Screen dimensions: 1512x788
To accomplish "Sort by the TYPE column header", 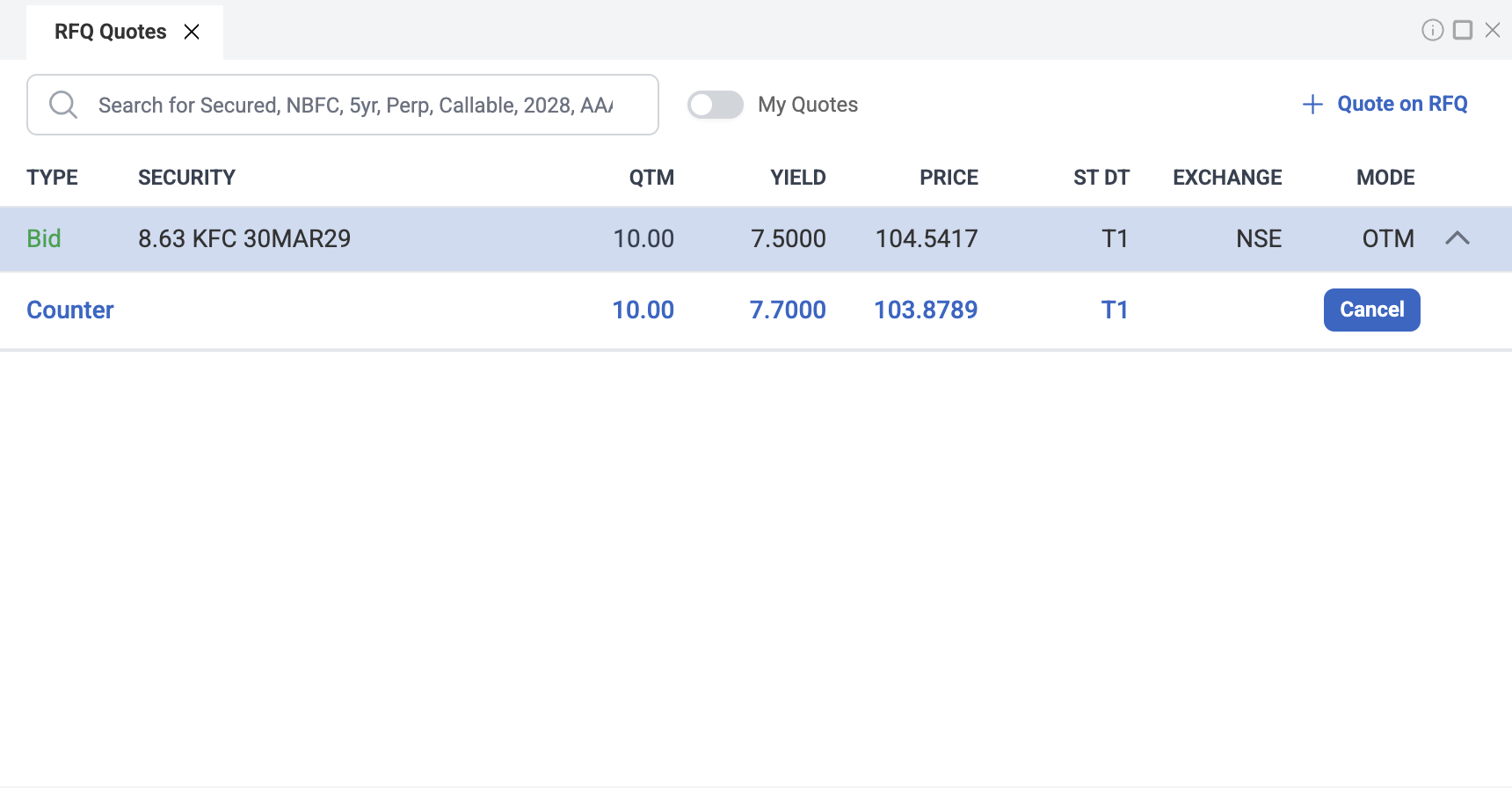I will click(52, 178).
